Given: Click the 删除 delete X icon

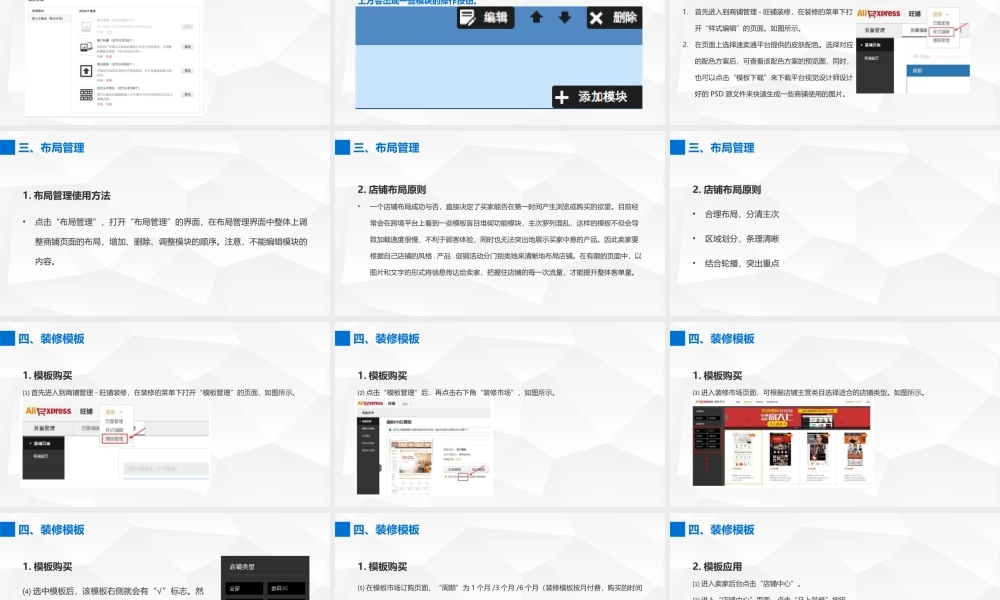Looking at the screenshot, I should coord(596,17).
